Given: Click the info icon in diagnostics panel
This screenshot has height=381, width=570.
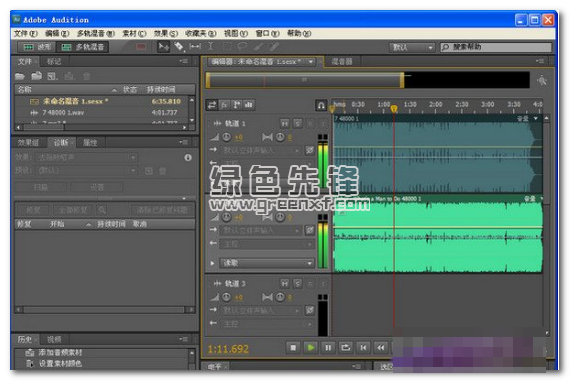Looking at the screenshot, I should pyautogui.click(x=188, y=157).
